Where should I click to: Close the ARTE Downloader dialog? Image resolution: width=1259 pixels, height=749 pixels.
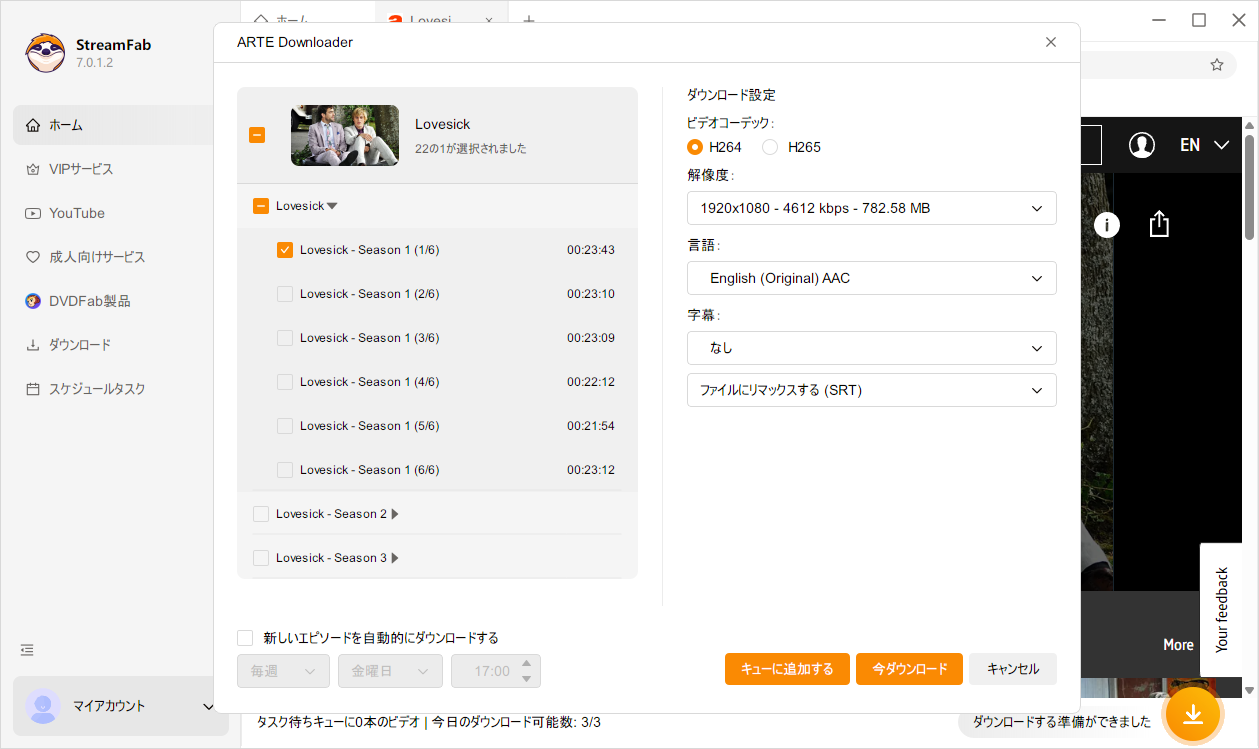pyautogui.click(x=1050, y=42)
